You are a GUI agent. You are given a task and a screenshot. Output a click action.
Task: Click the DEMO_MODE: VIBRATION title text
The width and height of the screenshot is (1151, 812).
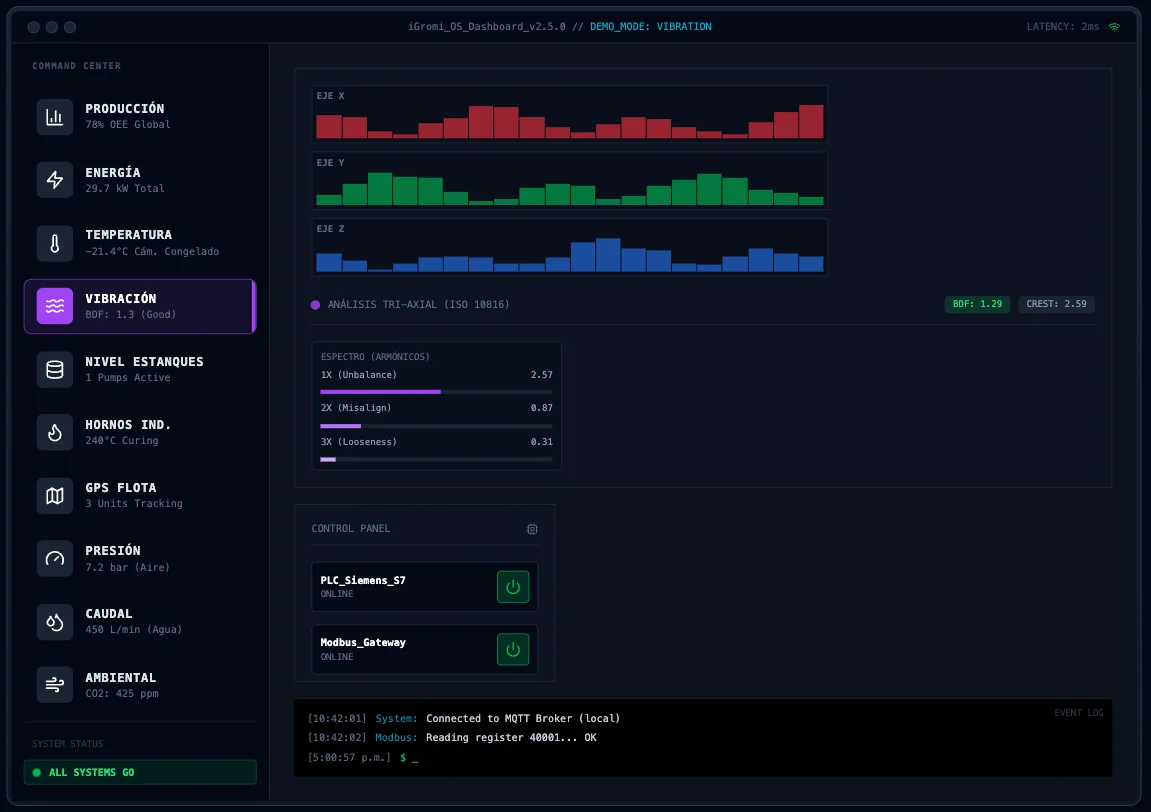650,26
